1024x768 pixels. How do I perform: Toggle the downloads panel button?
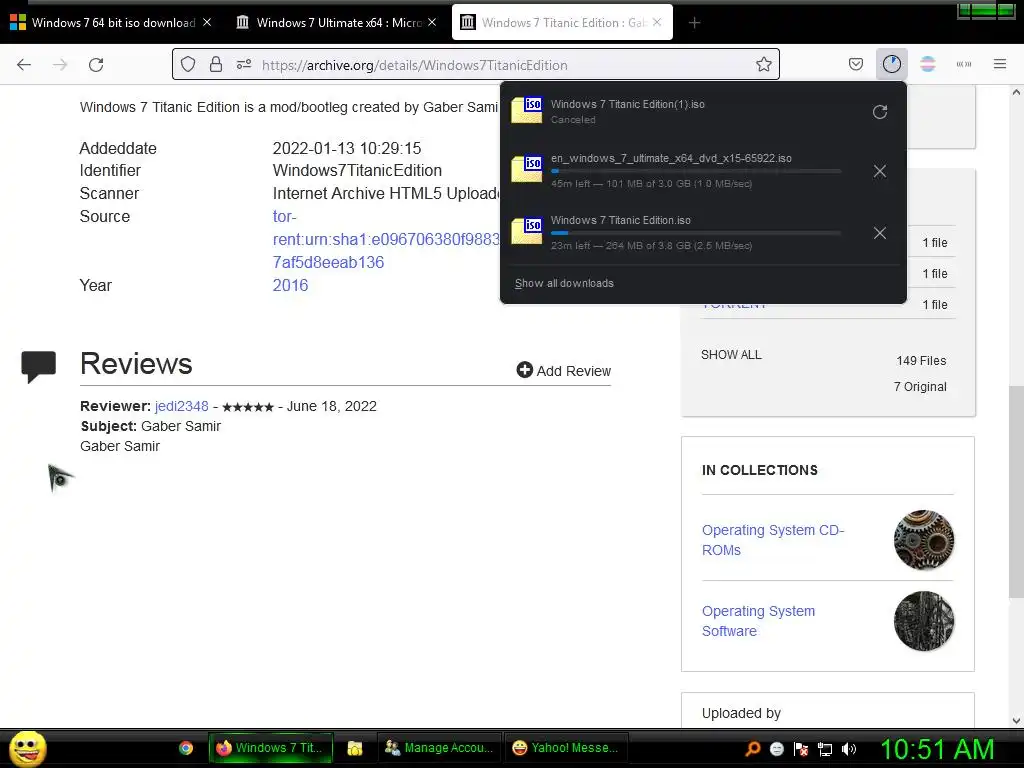(891, 64)
